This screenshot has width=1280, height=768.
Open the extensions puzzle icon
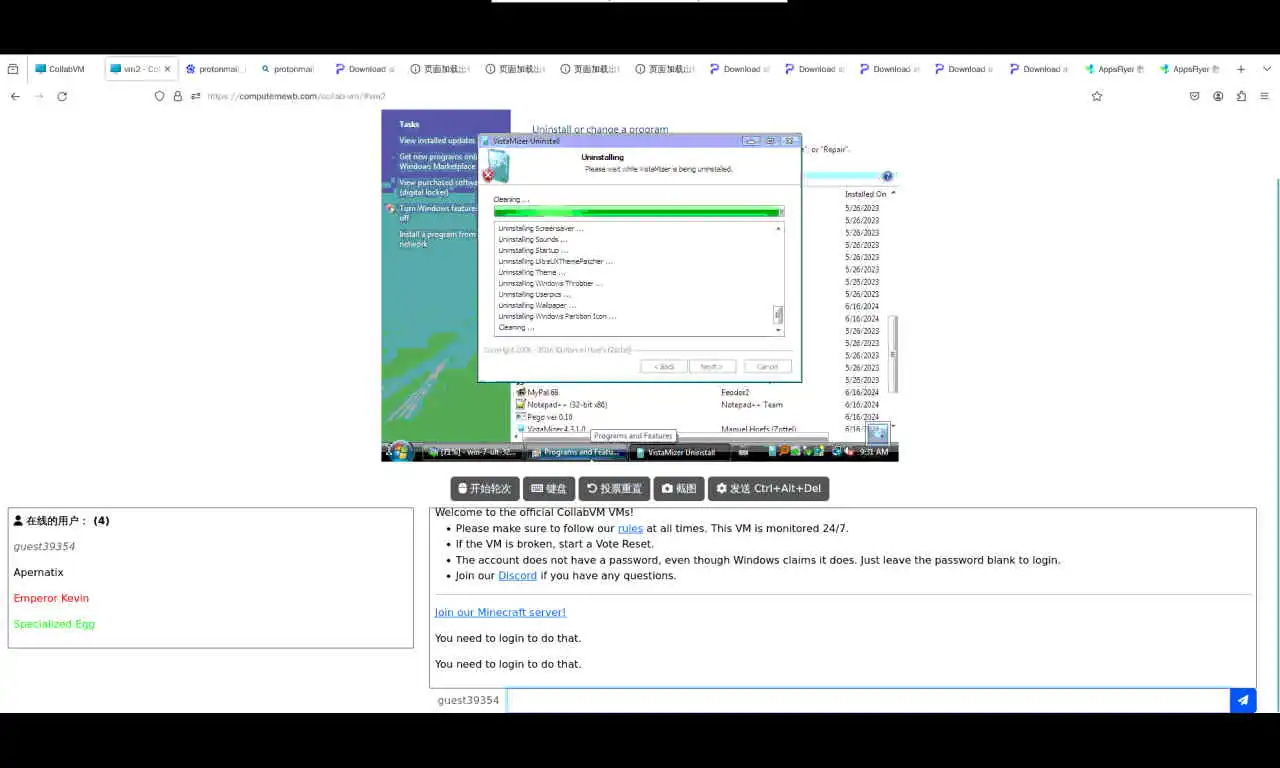click(x=1241, y=96)
